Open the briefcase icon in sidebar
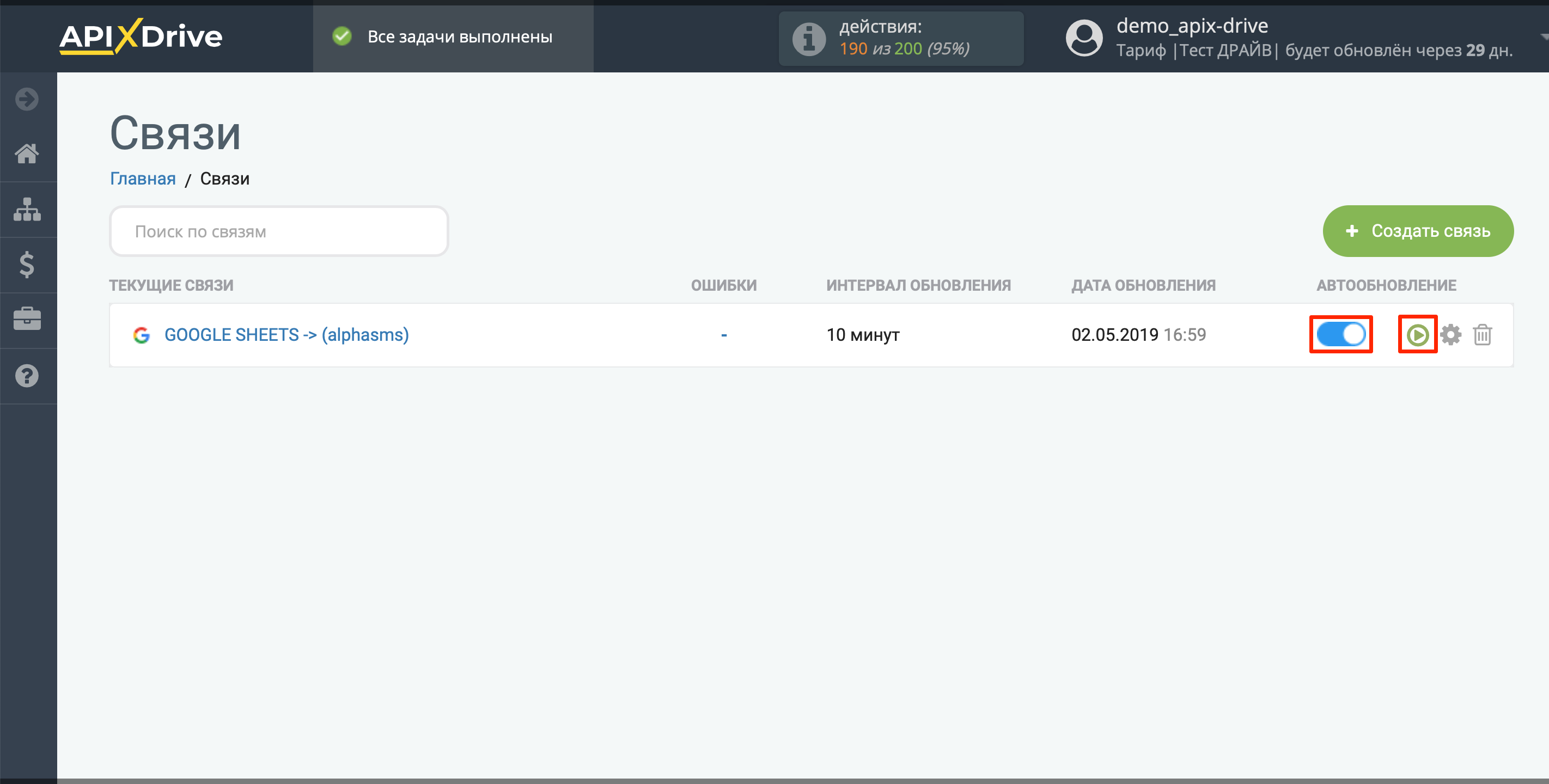This screenshot has height=784, width=1549. pyautogui.click(x=27, y=318)
